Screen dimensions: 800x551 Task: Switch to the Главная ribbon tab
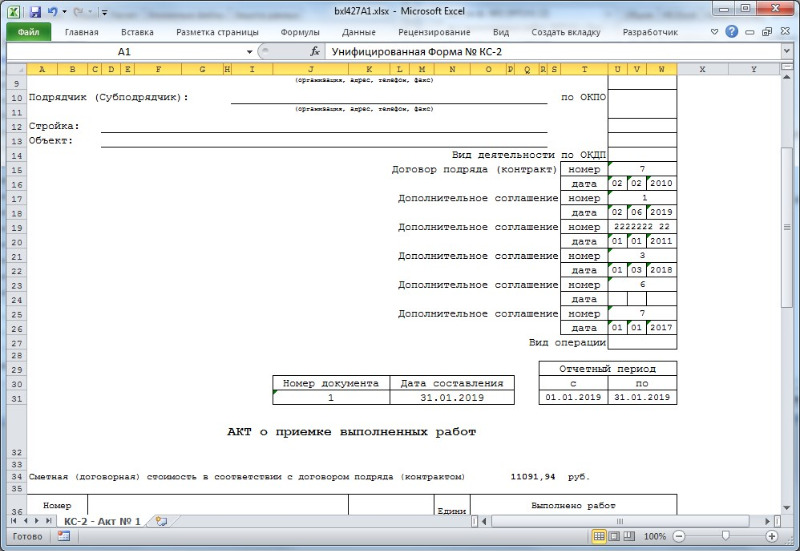pos(82,32)
